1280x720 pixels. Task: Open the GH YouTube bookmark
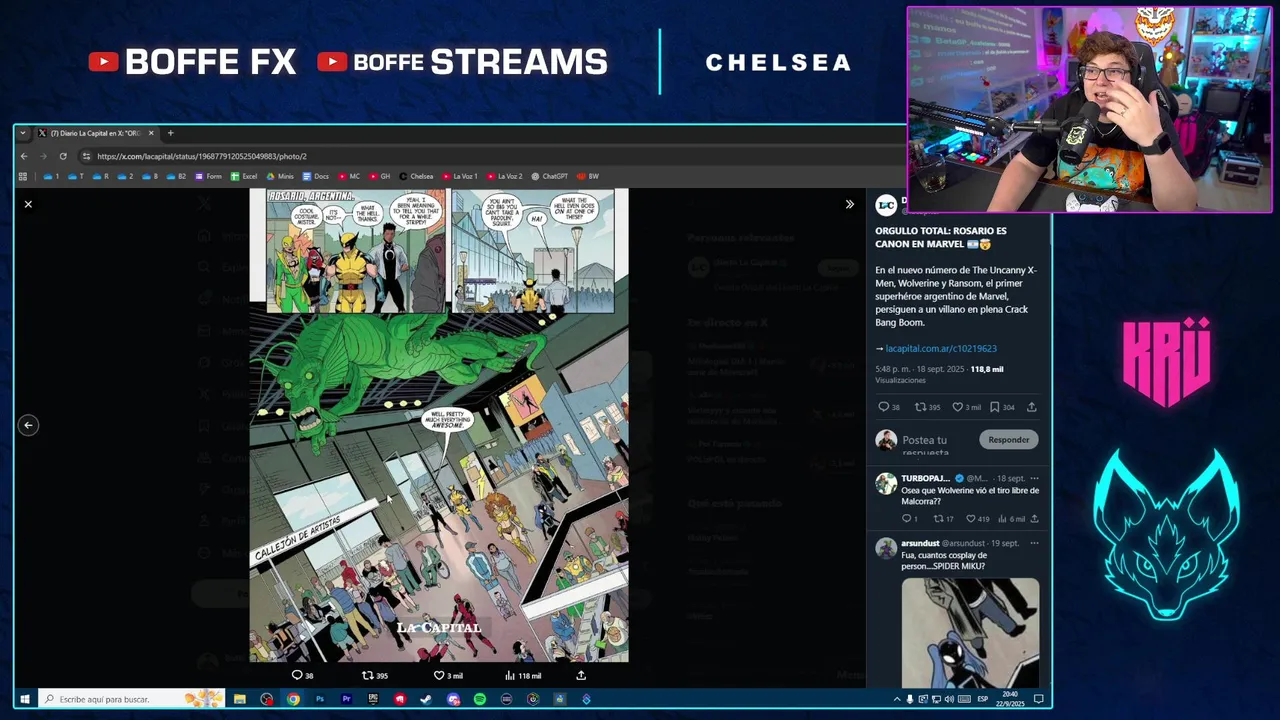click(x=379, y=176)
